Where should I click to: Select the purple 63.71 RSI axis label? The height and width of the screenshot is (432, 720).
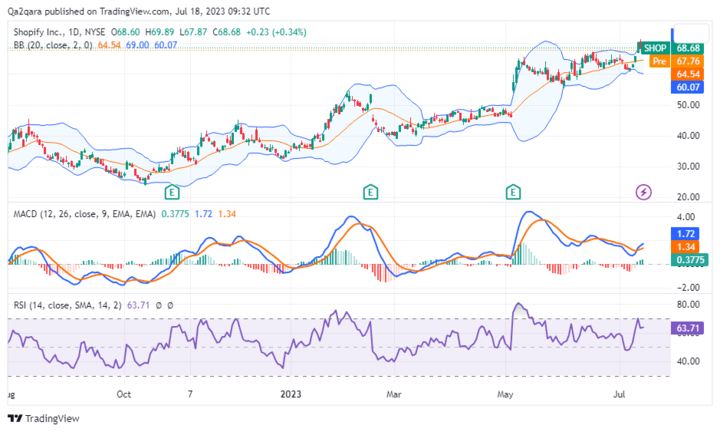pyautogui.click(x=686, y=328)
